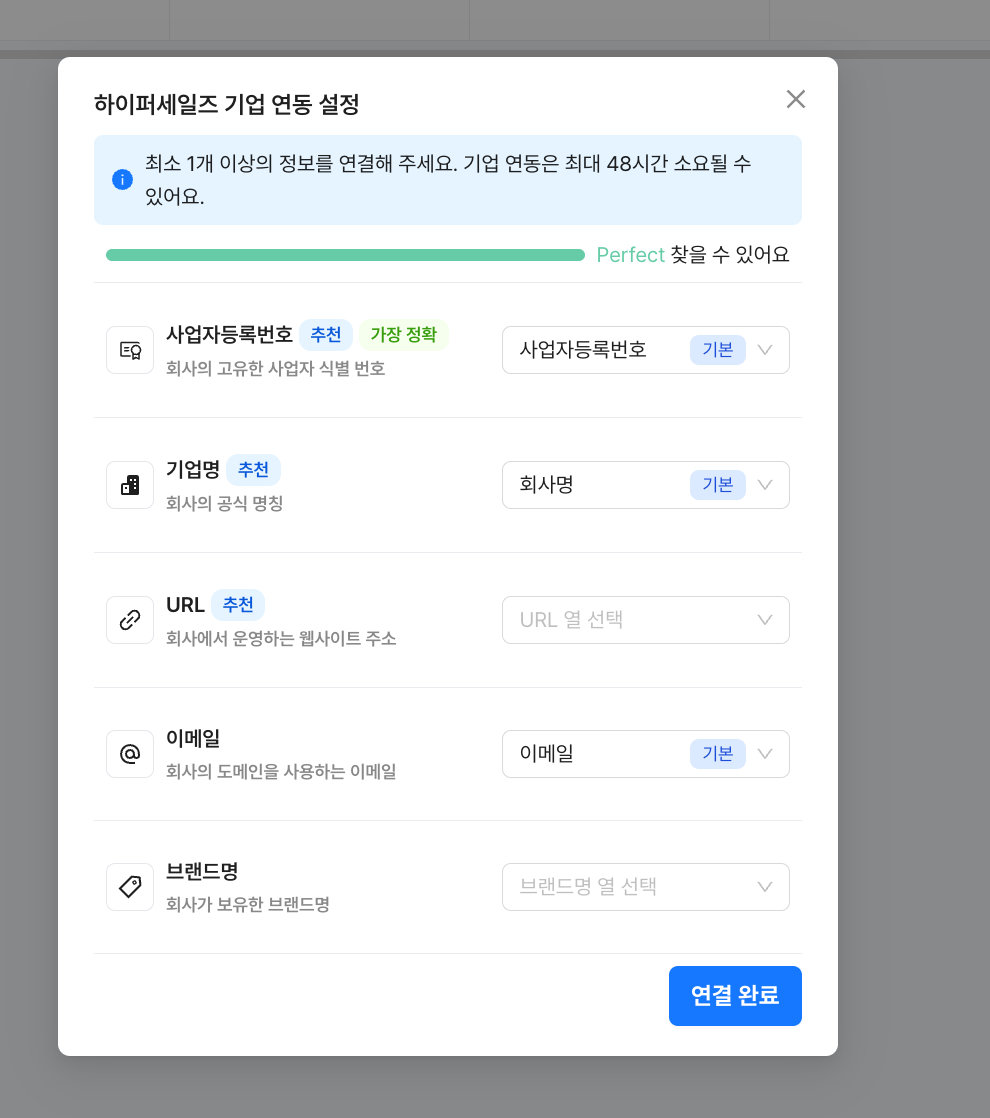990x1118 pixels.
Task: Click the 가장 정확 green badge
Action: click(404, 334)
